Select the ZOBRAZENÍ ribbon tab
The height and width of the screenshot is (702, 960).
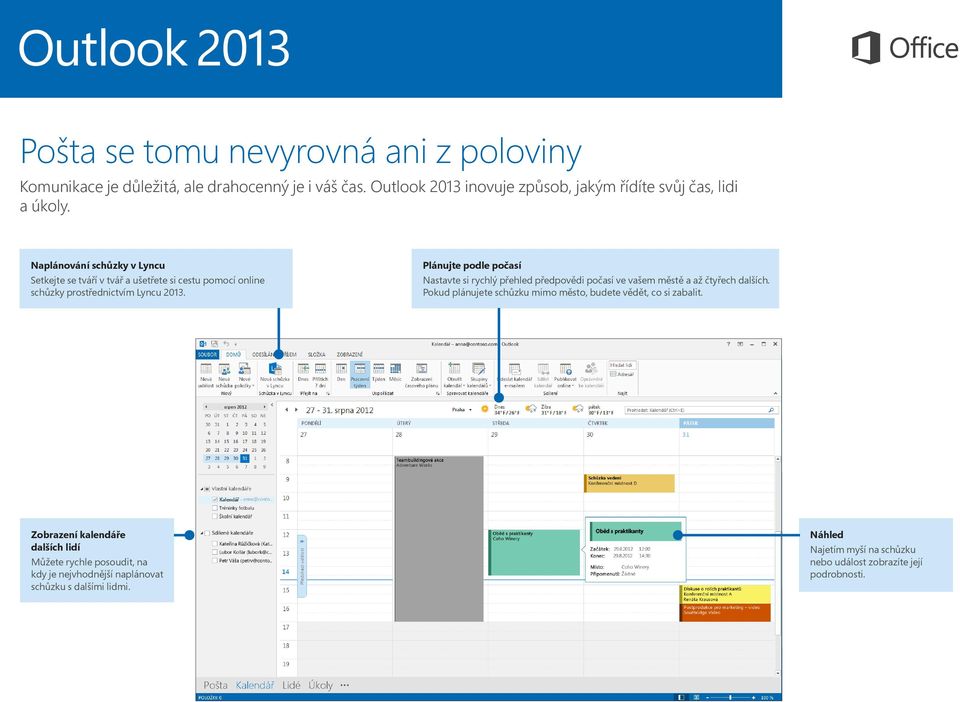[x=350, y=354]
